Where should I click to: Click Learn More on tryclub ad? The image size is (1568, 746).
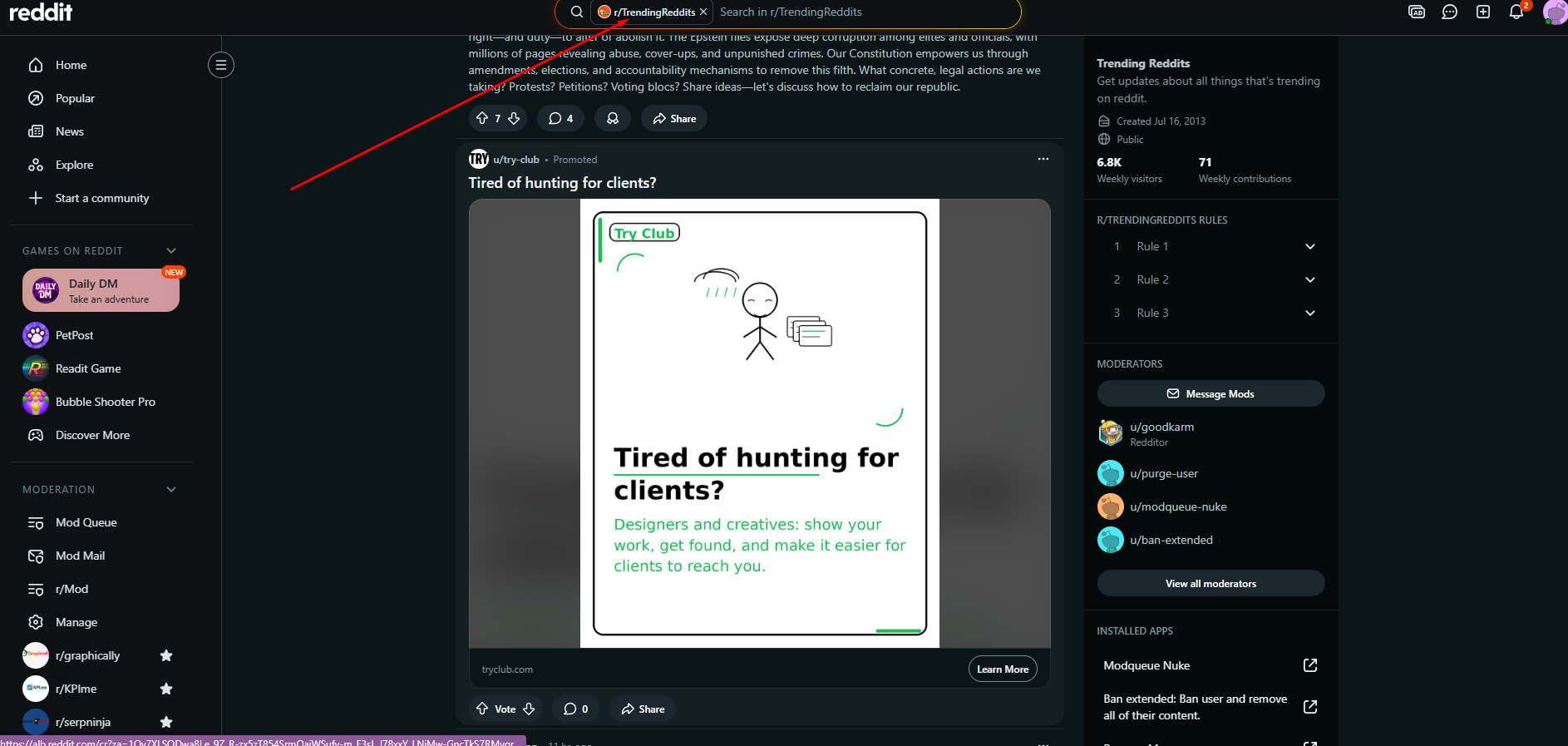[x=1003, y=669]
